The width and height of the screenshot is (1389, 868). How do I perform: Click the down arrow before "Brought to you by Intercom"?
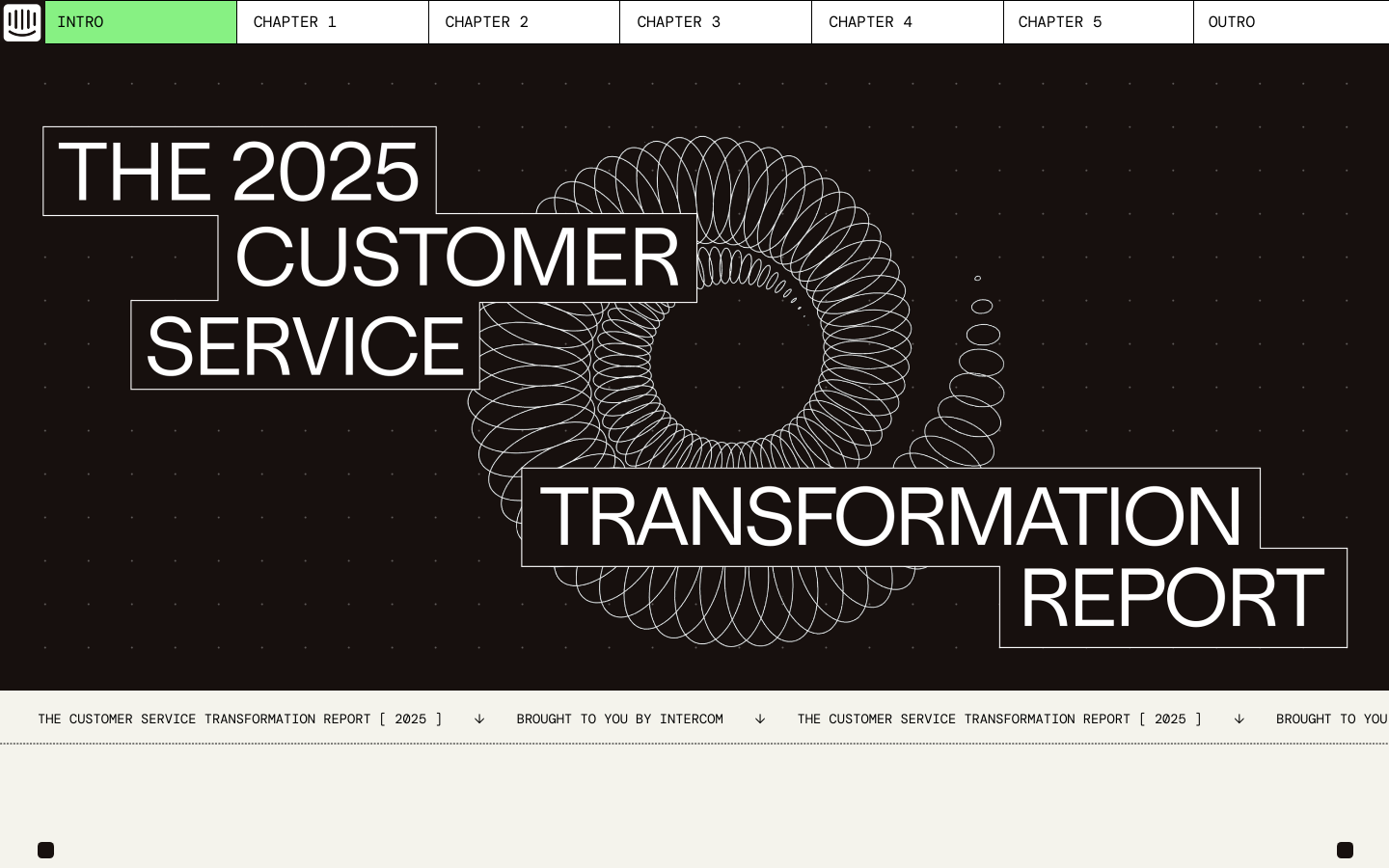(x=479, y=719)
